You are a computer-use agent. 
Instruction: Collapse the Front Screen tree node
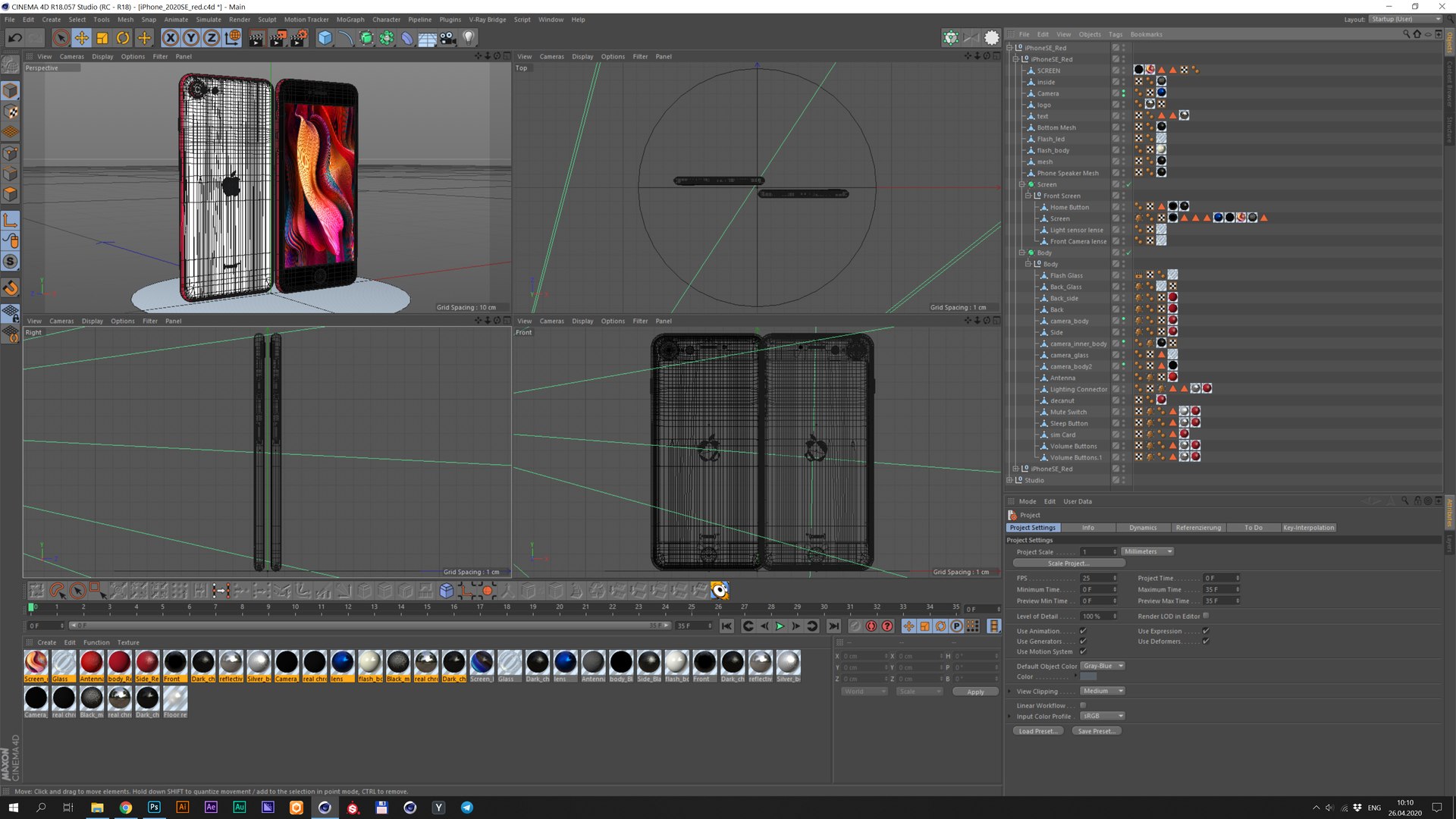coord(1028,196)
